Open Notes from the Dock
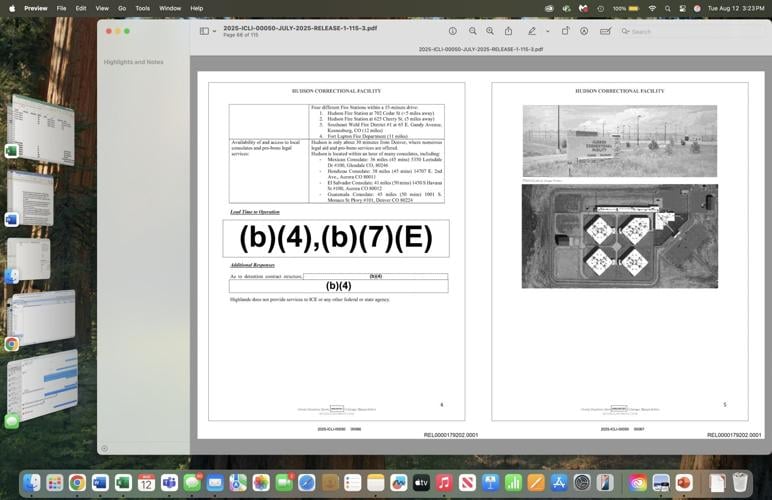Image resolution: width=772 pixels, height=500 pixels. [376, 483]
